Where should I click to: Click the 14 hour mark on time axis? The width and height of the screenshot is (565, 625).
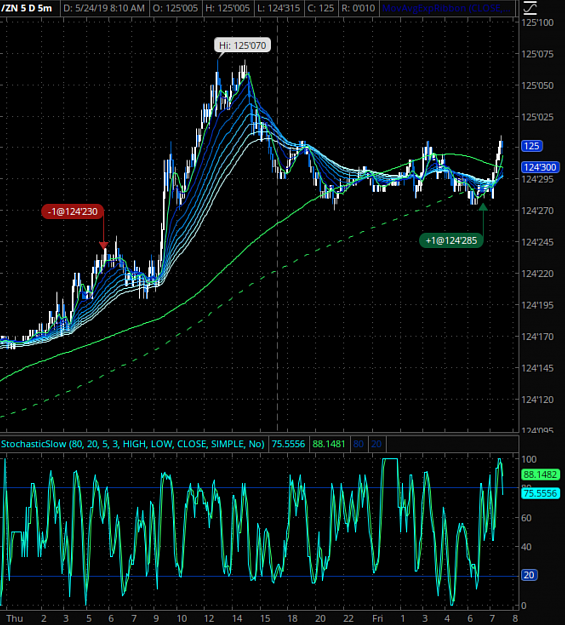(237, 618)
